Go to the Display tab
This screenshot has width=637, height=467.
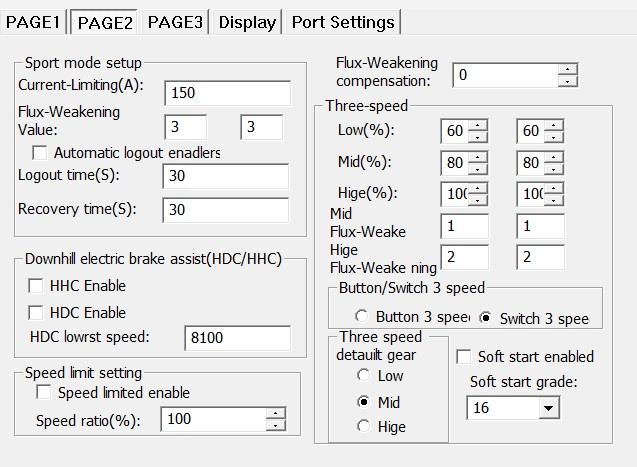coord(247,21)
